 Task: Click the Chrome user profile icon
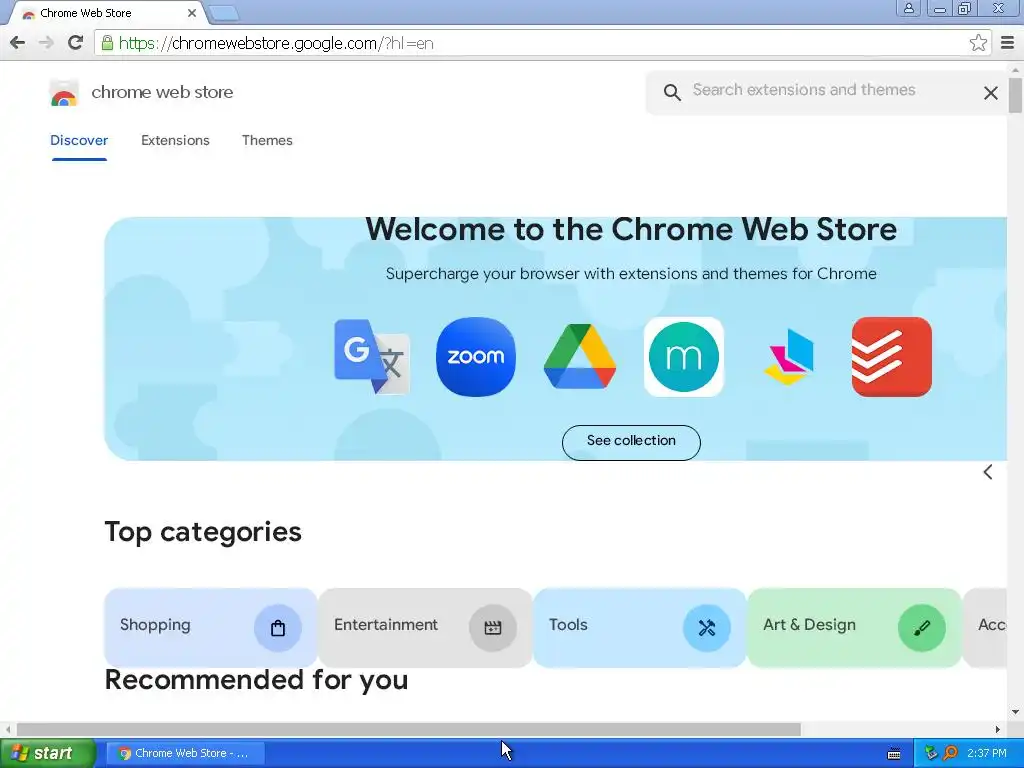(x=908, y=8)
